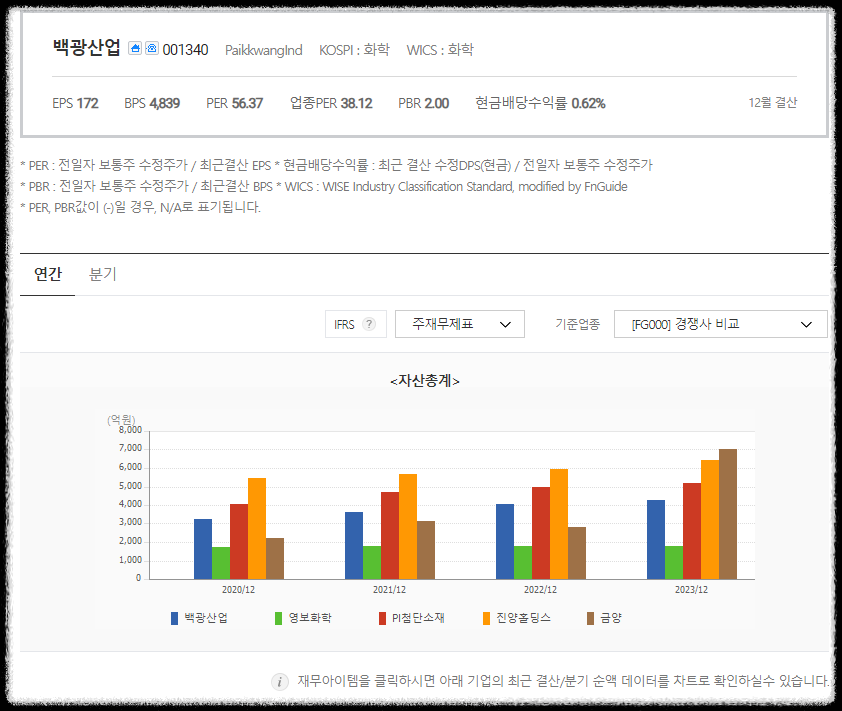This screenshot has height=711, width=842.
Task: Click the EPS 172 value
Action: [75, 103]
